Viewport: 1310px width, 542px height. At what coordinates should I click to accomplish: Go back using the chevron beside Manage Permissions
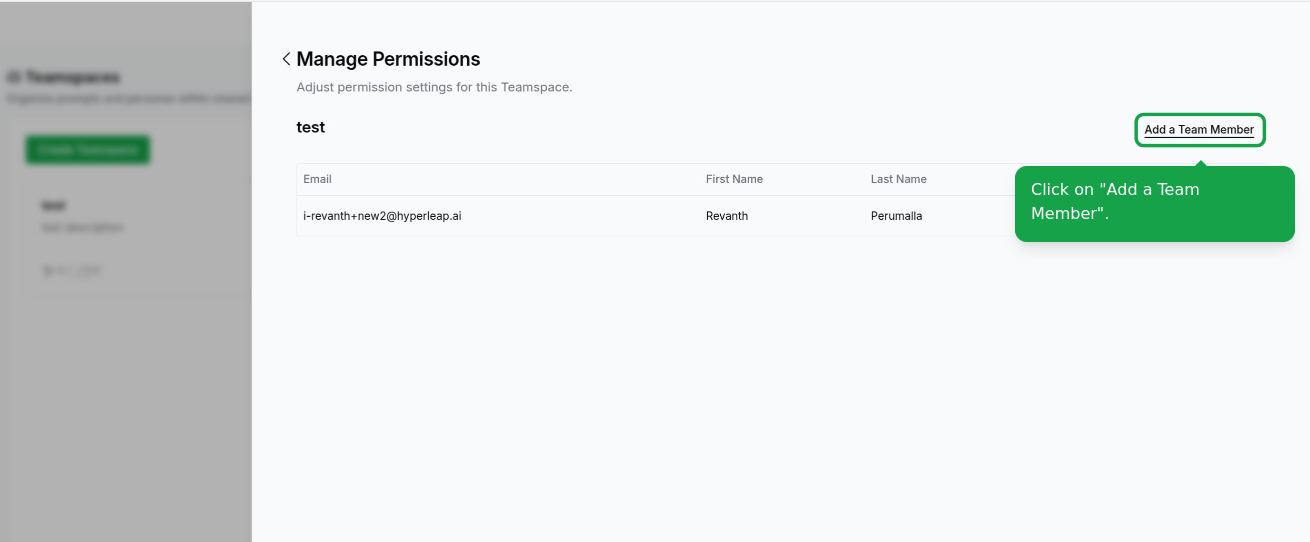286,59
